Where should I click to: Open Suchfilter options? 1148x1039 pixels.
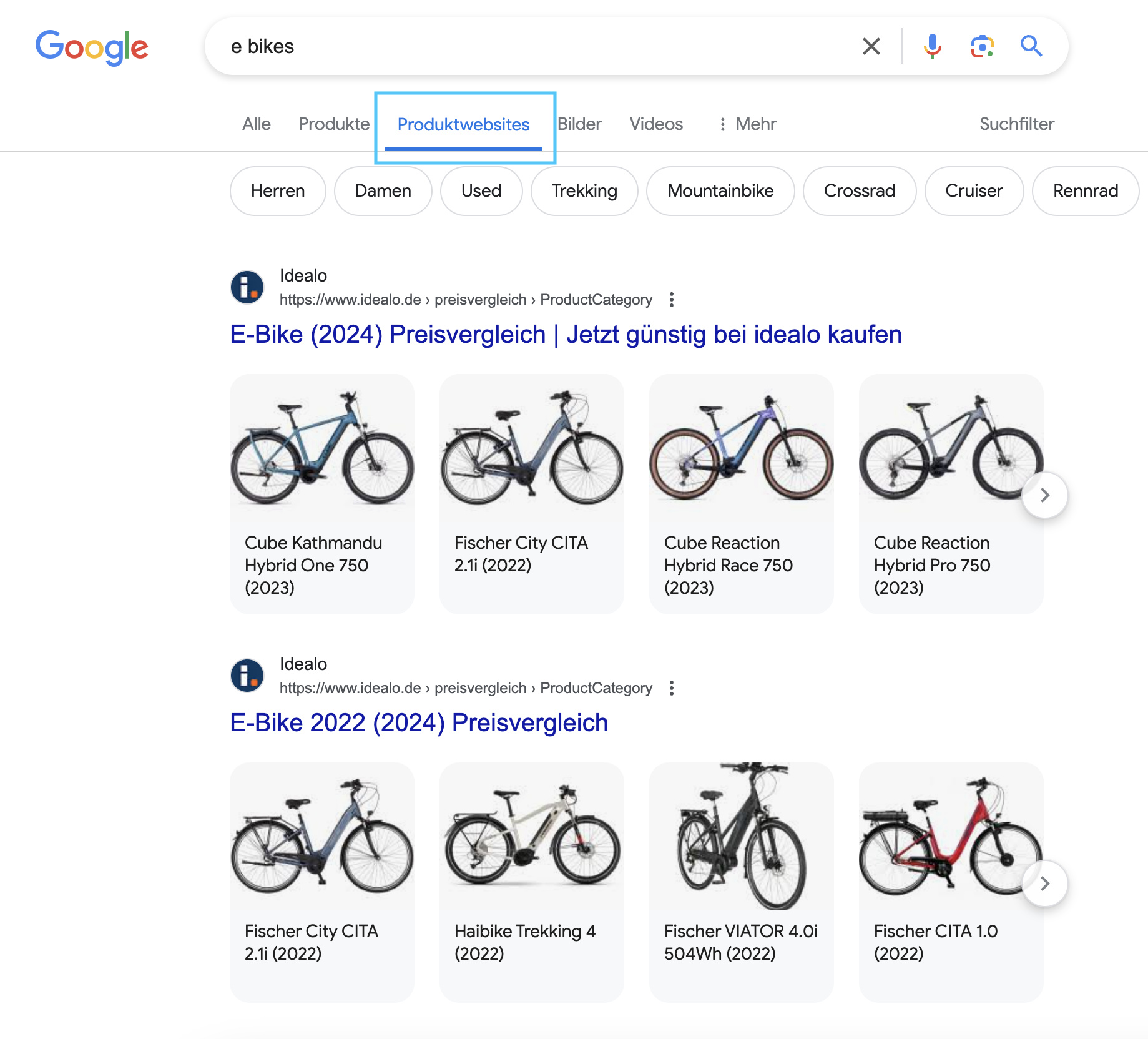[1016, 124]
